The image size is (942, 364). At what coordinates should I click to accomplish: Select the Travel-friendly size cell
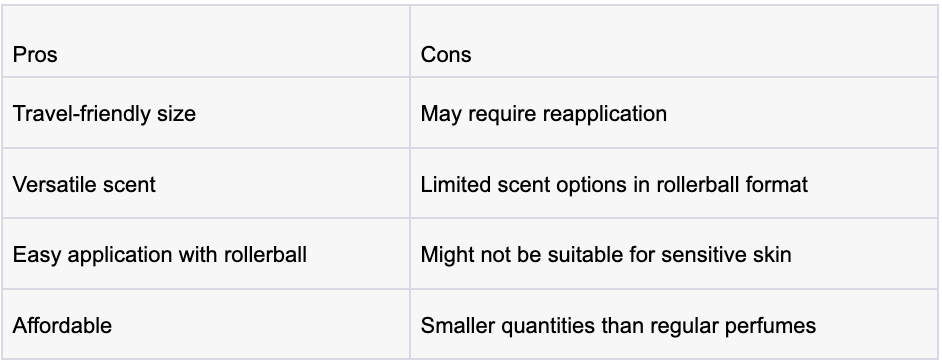click(x=206, y=113)
